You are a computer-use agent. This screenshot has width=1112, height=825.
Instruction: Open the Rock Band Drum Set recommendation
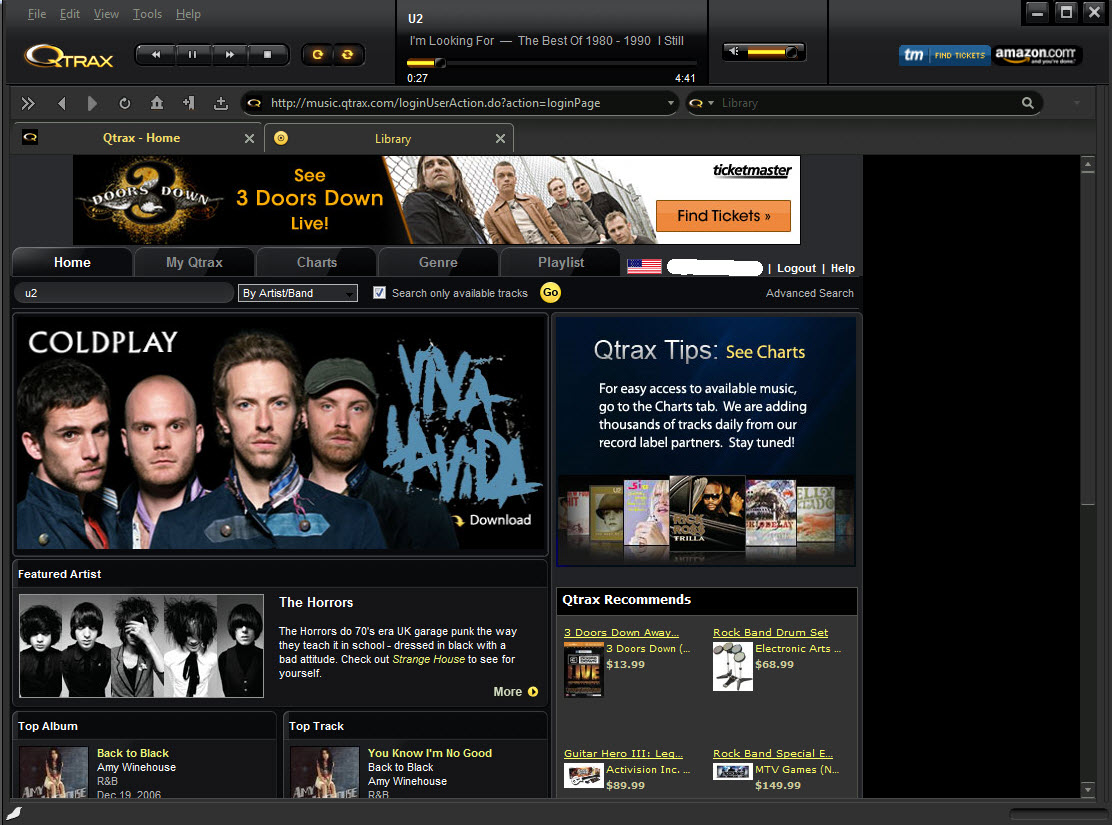pos(770,633)
